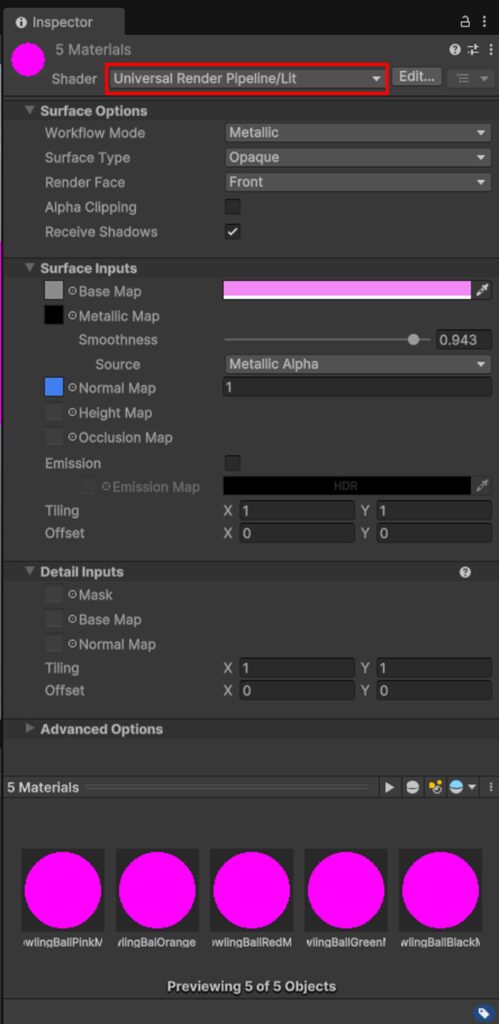This screenshot has height=1024, width=499.
Task: Open the material help reference icon
Action: coord(455,50)
